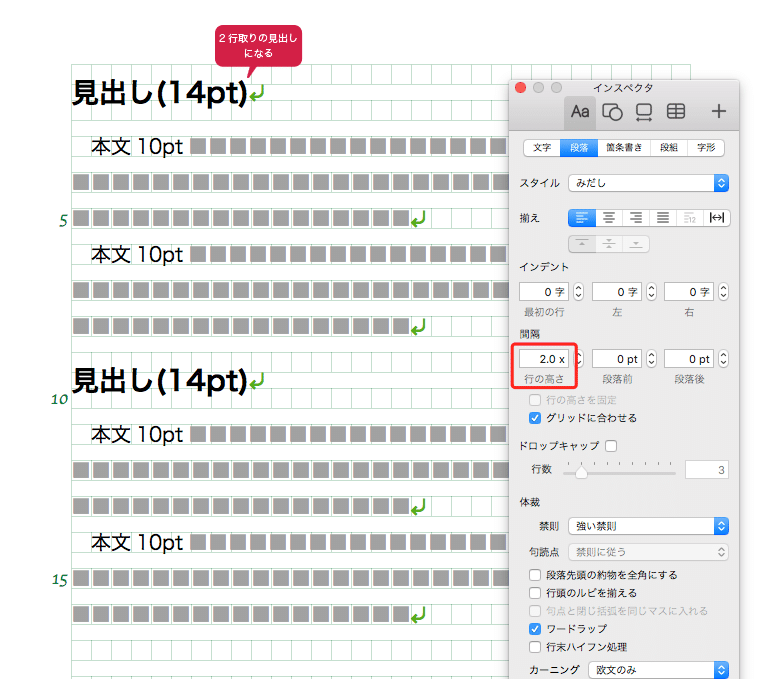Click the first 本文 10pt paragraph
The height and width of the screenshot is (679, 779).
(137, 147)
